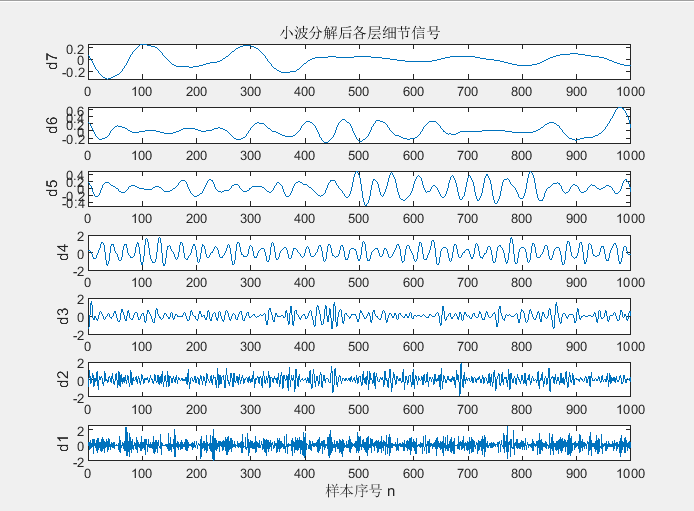The image size is (694, 511).
Task: Click the 800 tick label under d5 plot
Action: click(522, 219)
